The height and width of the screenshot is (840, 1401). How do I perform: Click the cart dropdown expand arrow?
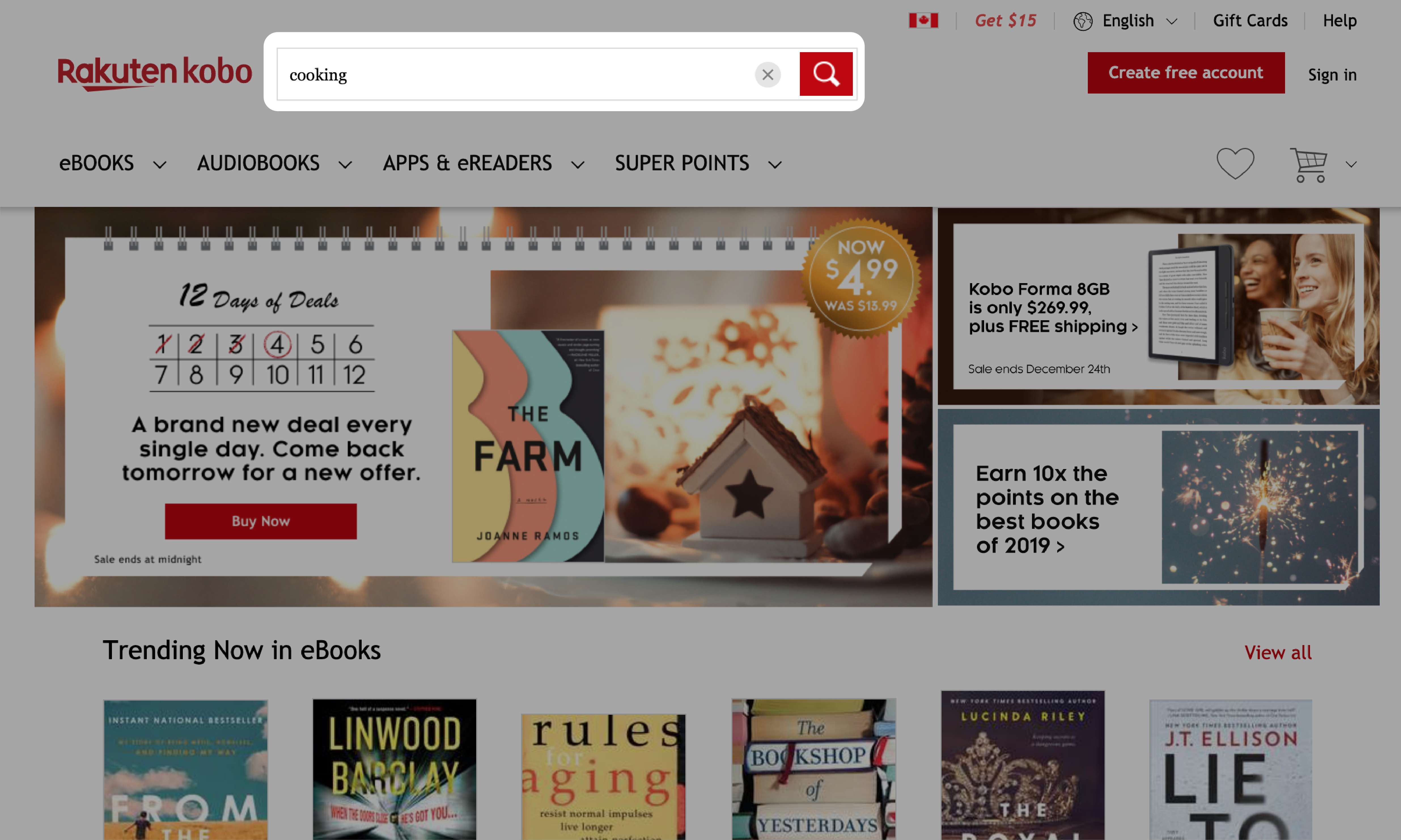tap(1349, 163)
